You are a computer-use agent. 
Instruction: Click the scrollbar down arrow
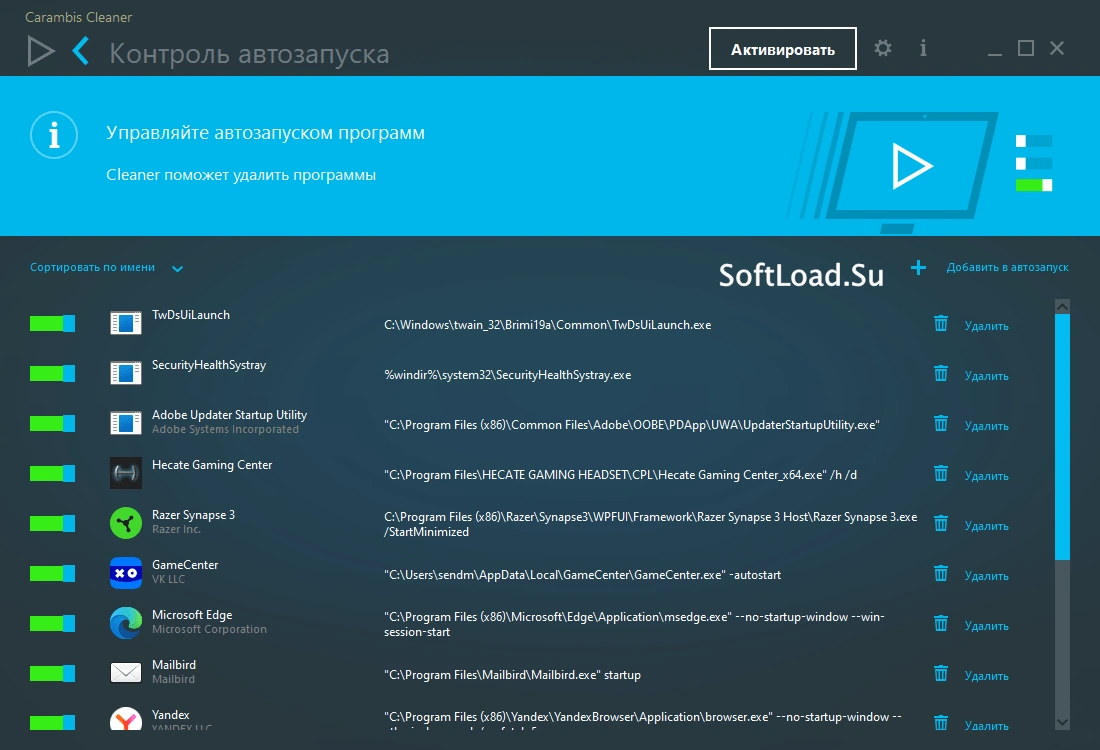tap(1062, 723)
